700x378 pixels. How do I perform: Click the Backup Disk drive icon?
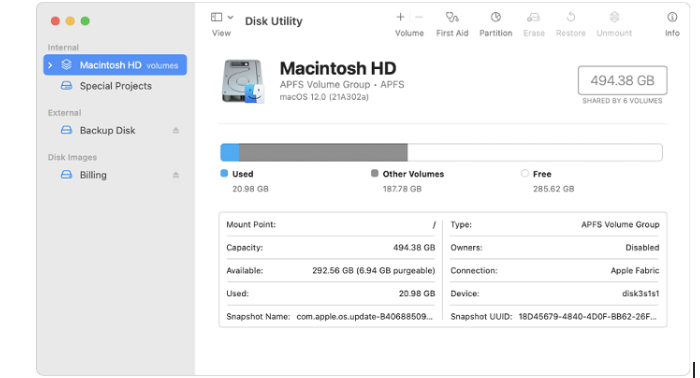tap(66, 130)
